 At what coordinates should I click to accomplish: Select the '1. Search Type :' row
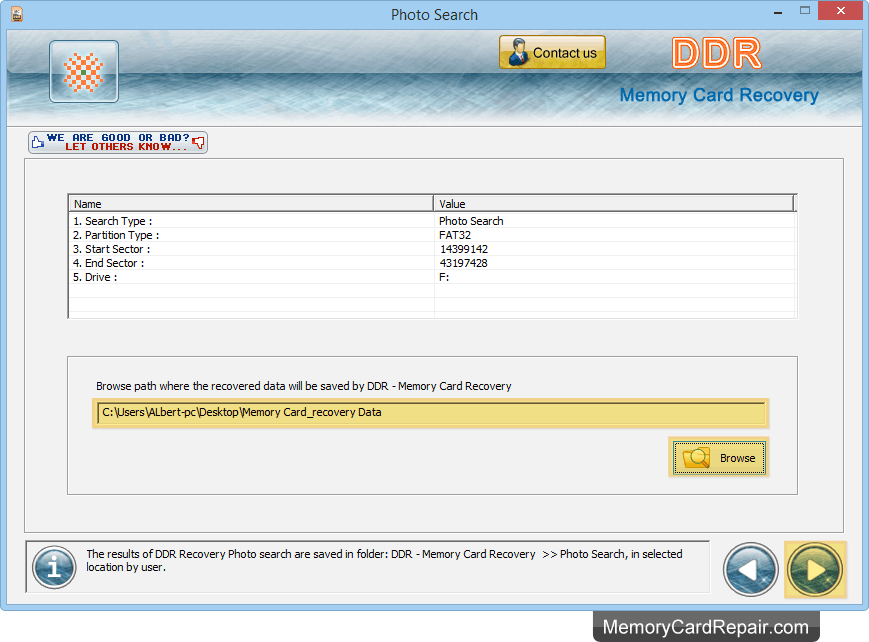point(432,221)
